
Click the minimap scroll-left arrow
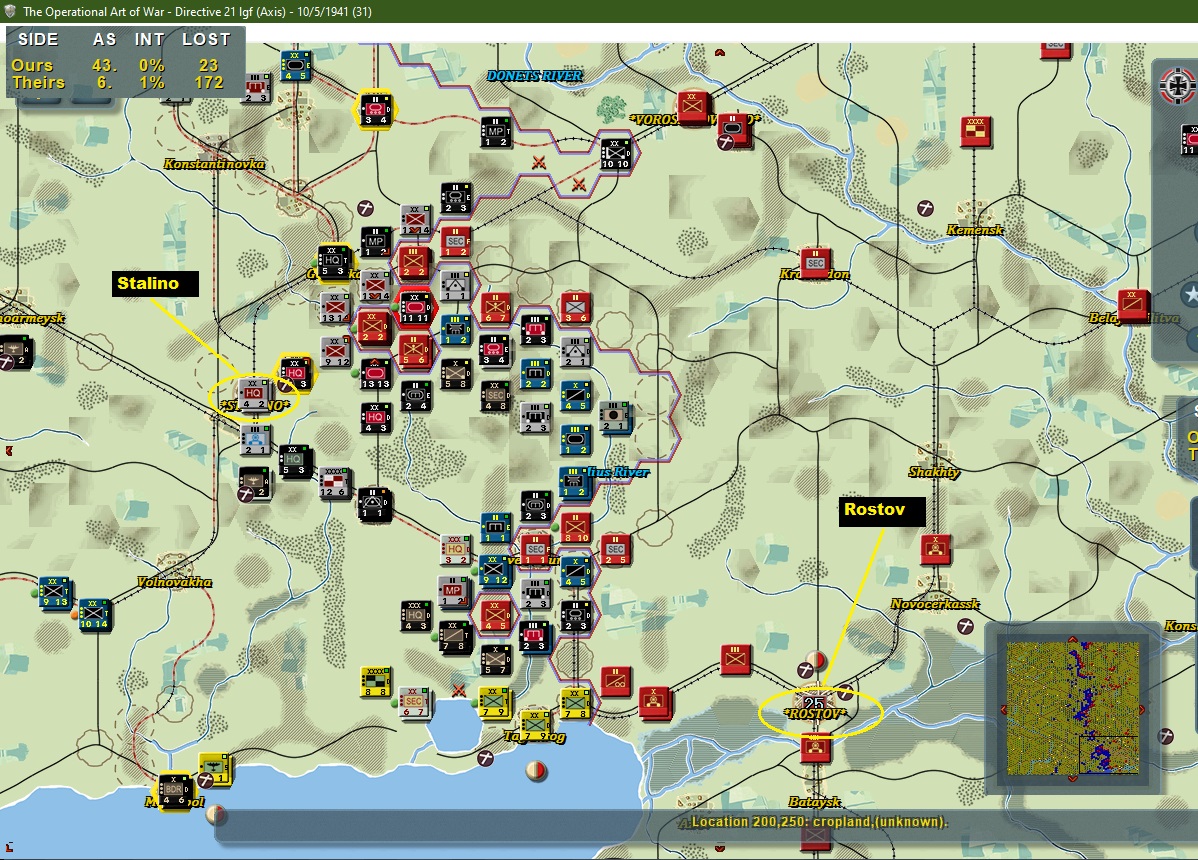coord(1004,710)
